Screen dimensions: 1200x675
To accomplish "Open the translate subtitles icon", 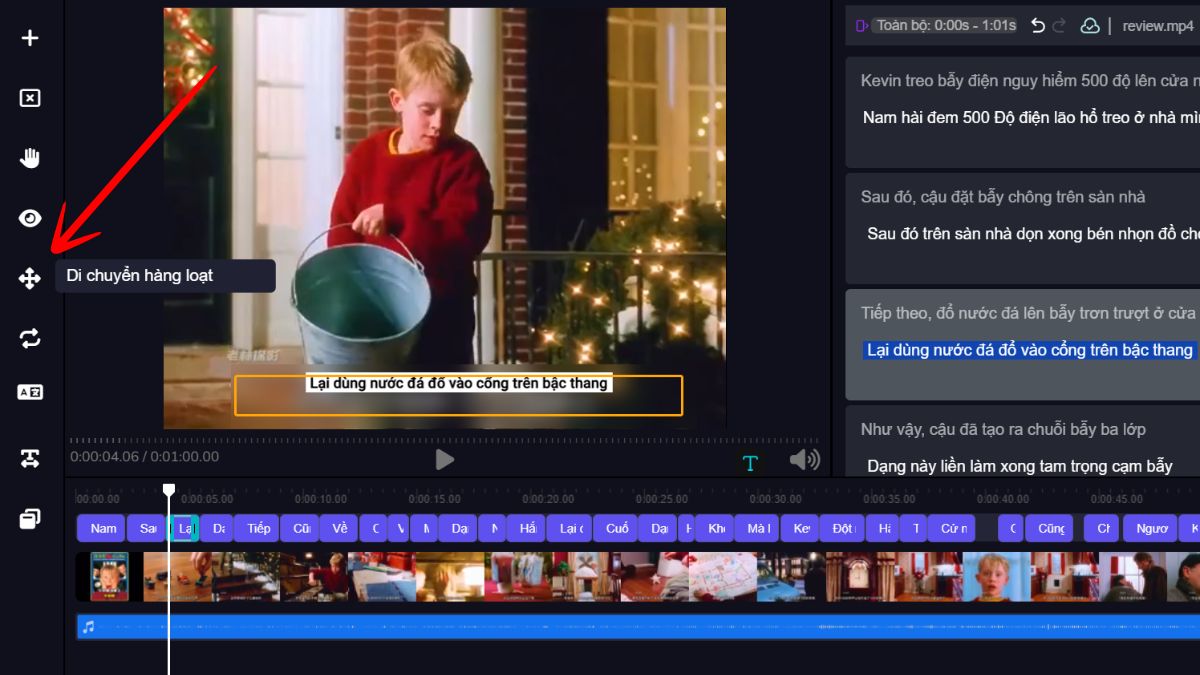I will click(30, 392).
